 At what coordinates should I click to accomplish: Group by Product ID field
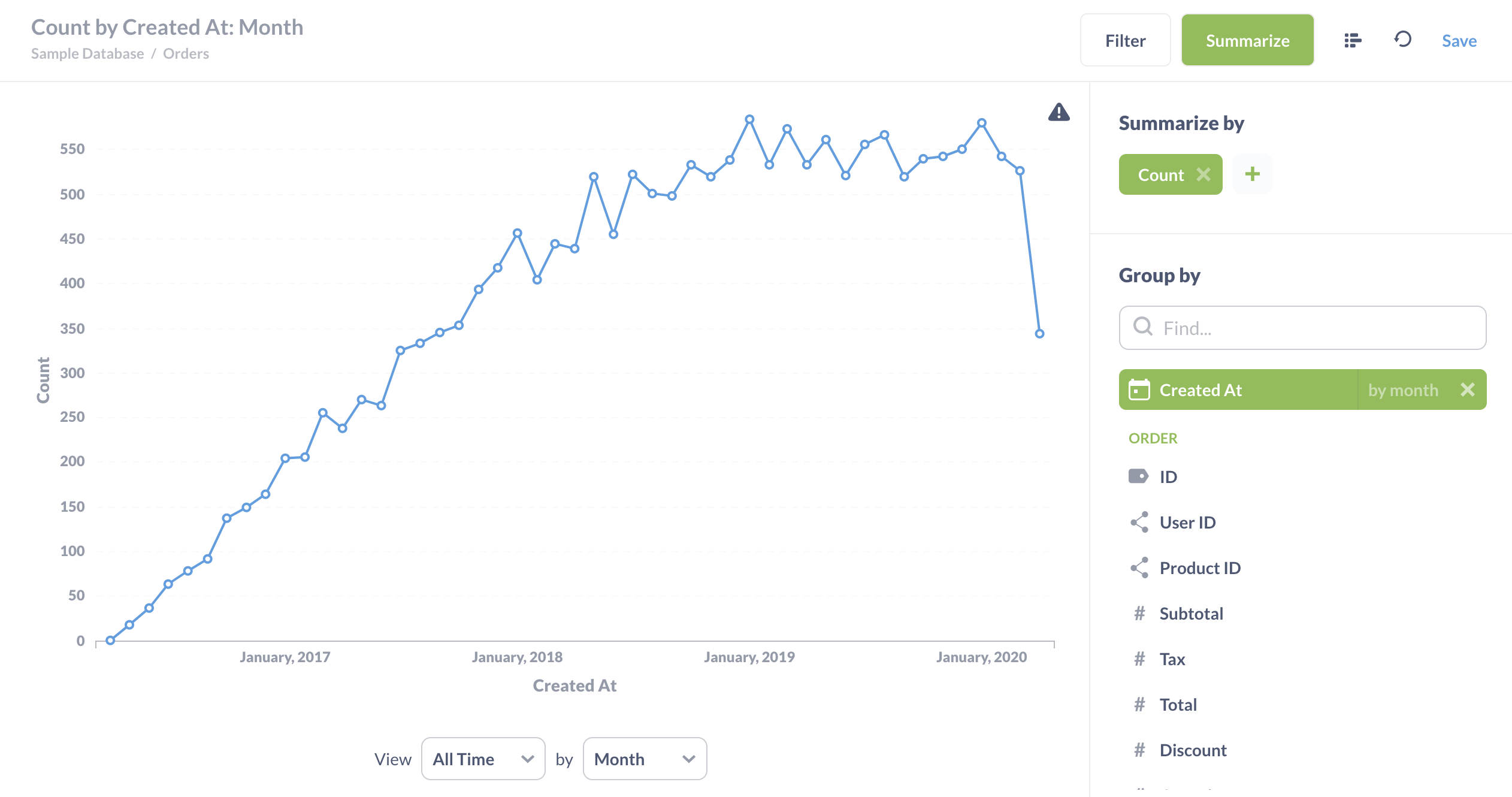pyautogui.click(x=1200, y=568)
